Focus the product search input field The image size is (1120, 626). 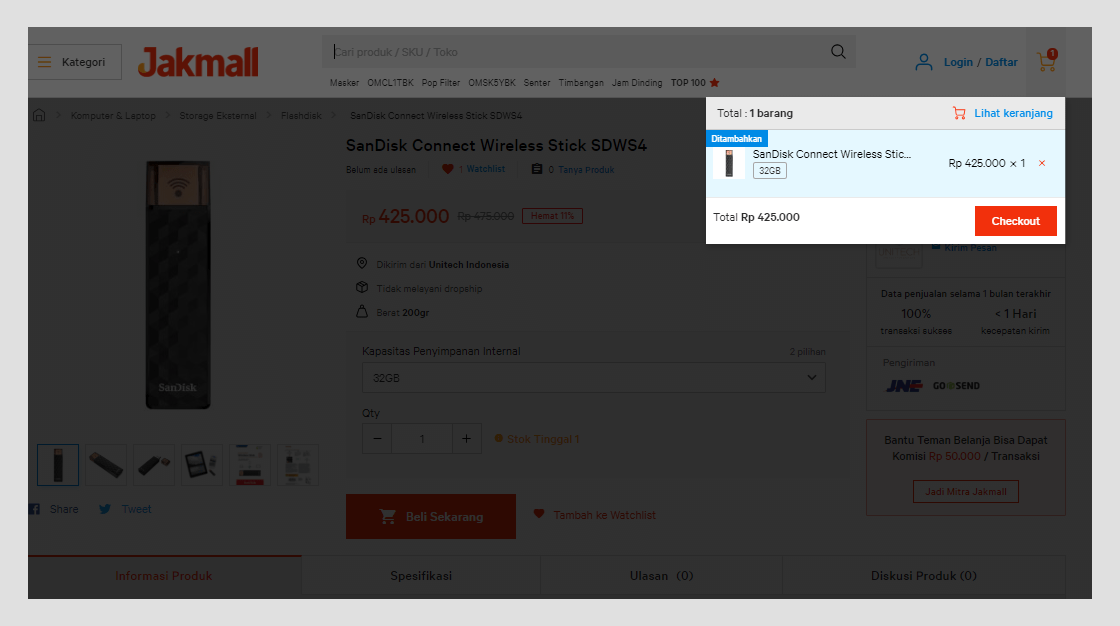pos(577,52)
